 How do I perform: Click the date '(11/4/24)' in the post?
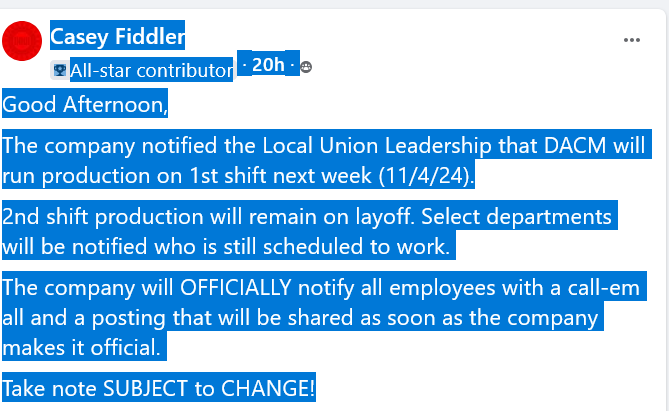(426, 175)
